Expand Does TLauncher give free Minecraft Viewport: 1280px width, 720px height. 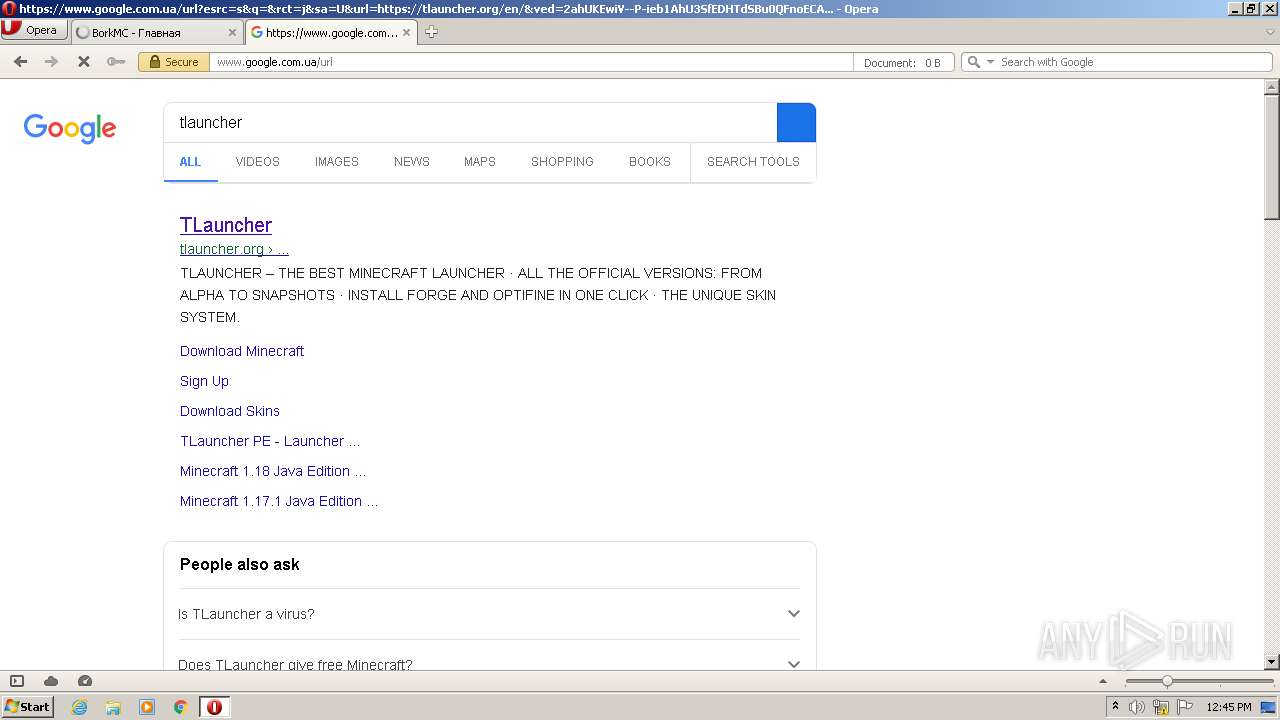click(489, 664)
